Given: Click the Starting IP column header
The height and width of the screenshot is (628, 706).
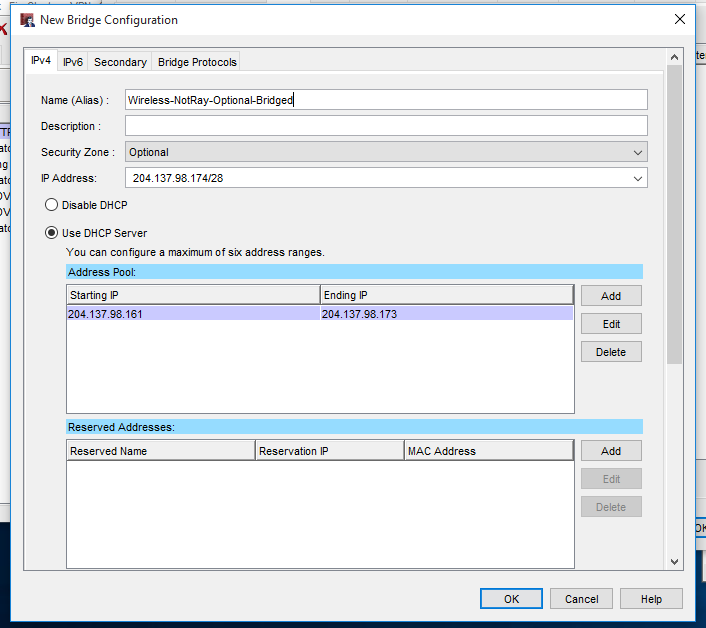Looking at the screenshot, I should pos(193,295).
